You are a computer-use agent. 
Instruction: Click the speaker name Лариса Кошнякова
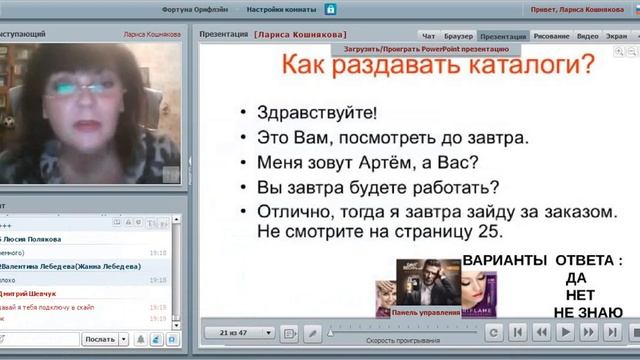coord(152,35)
